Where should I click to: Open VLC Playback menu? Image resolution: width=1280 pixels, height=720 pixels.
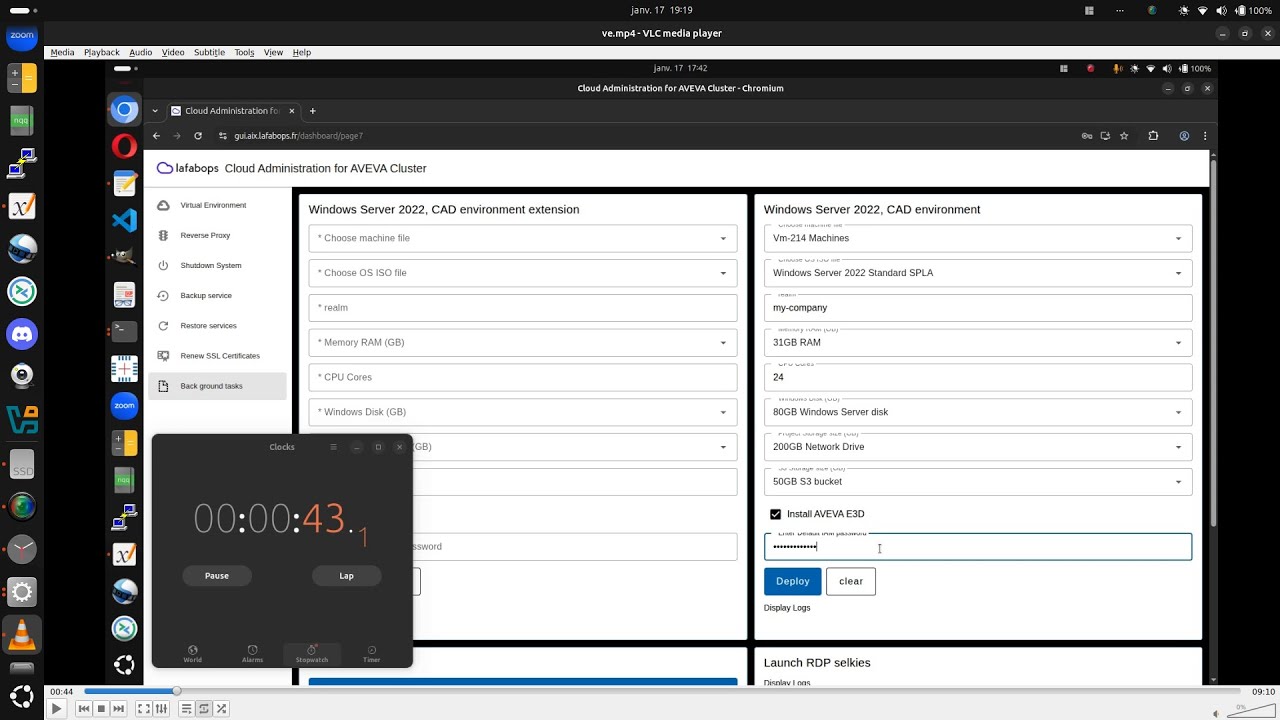tap(101, 52)
